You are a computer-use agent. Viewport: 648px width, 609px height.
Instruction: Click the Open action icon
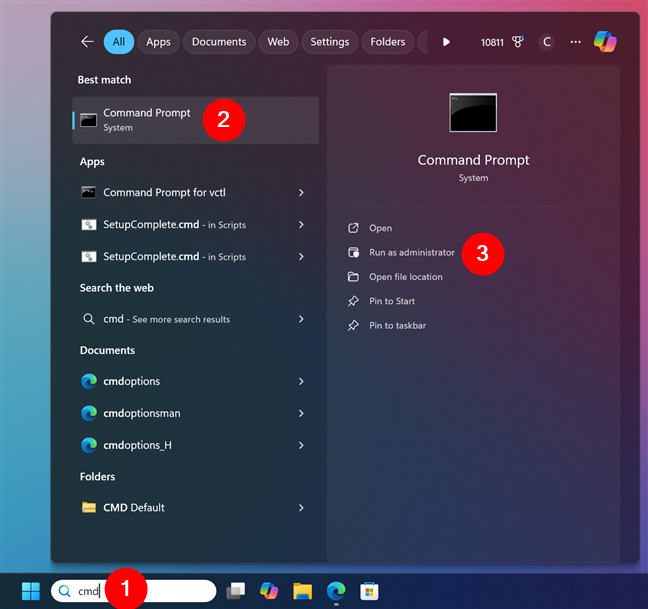point(353,228)
